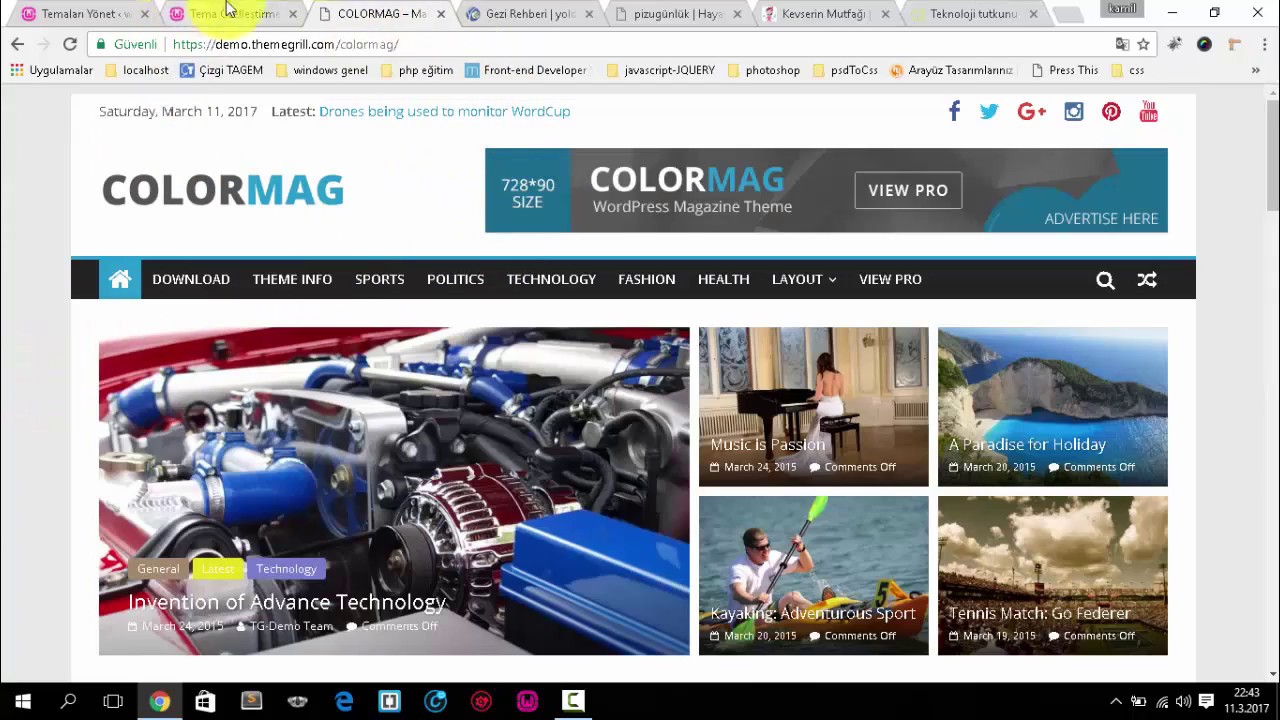Screen dimensions: 1280x720
Task: Open the taskbar clock and date
Action: [x=1247, y=701]
